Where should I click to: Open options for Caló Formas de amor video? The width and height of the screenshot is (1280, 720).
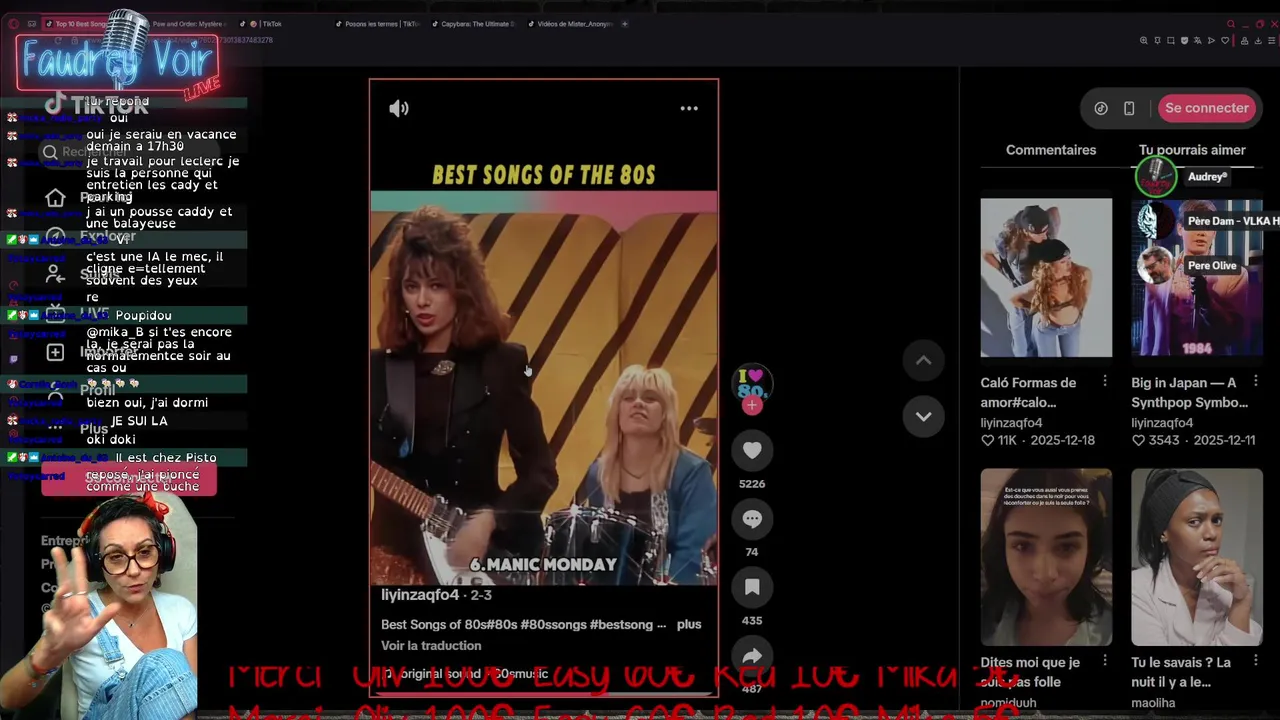[x=1104, y=381]
